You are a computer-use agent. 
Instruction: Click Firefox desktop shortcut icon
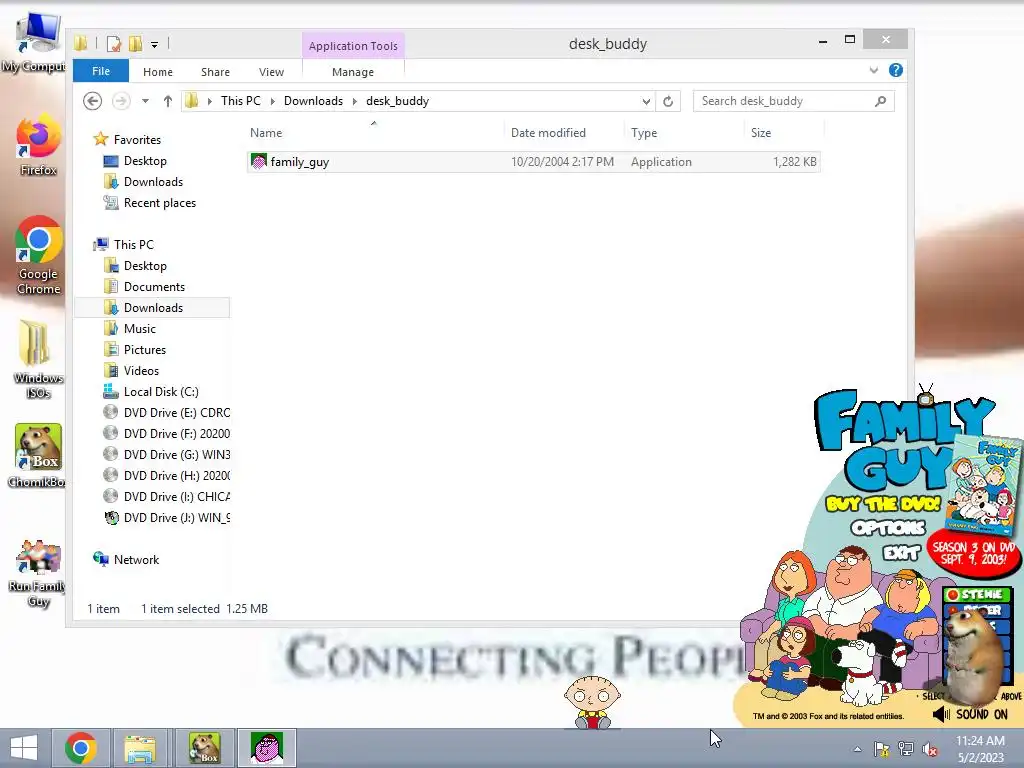[x=38, y=146]
